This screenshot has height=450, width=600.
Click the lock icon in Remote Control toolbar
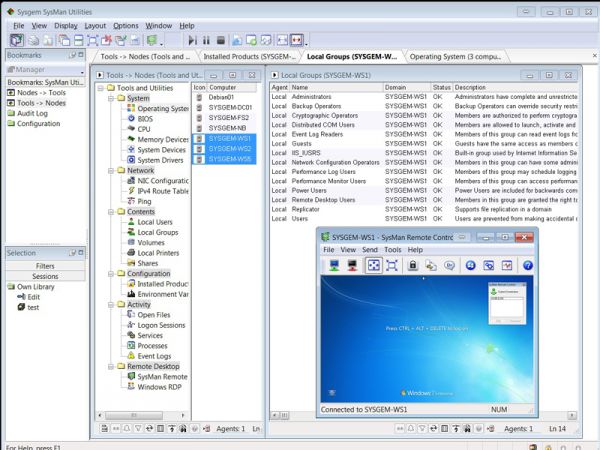click(x=412, y=265)
